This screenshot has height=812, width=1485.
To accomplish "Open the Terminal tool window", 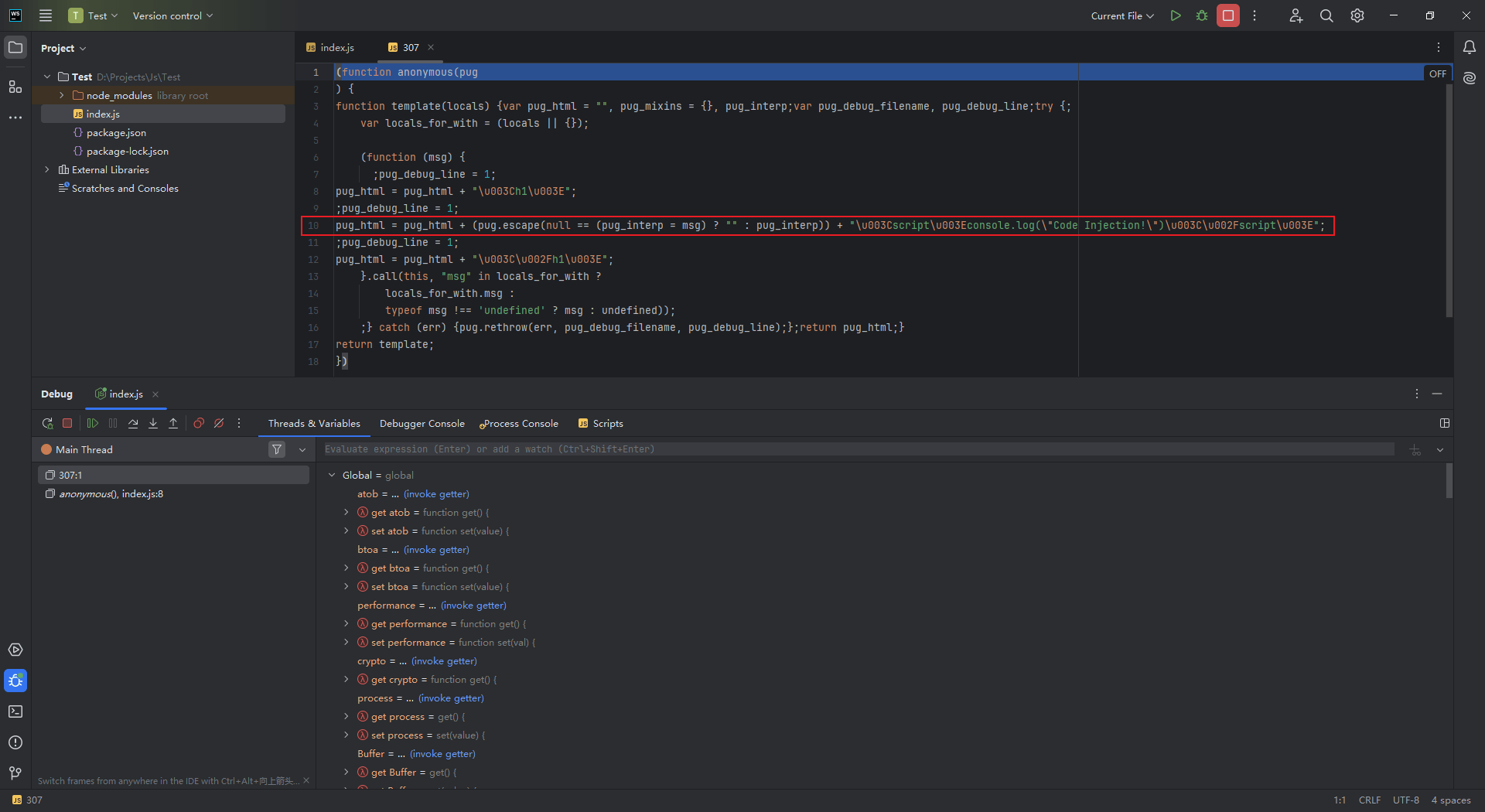I will click(15, 711).
